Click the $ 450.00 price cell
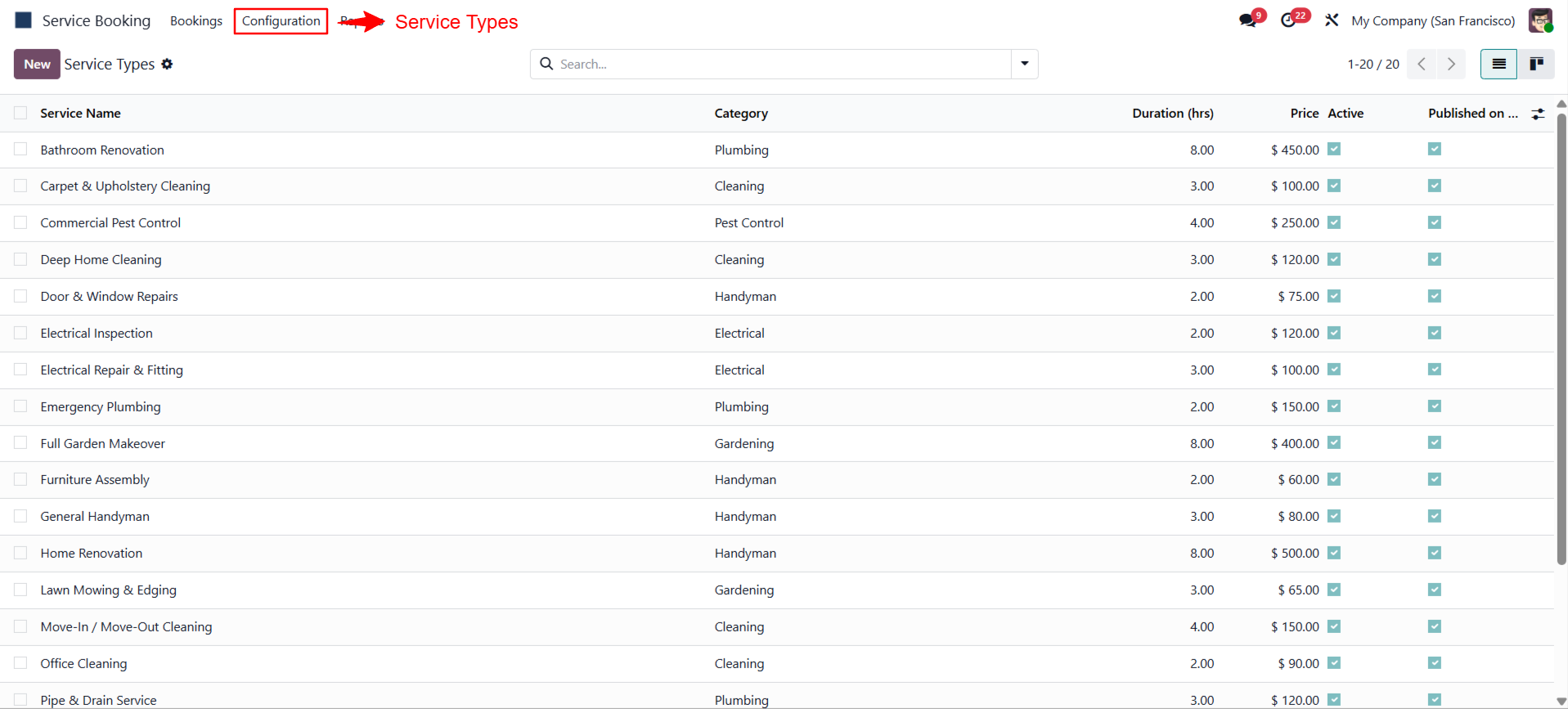 point(1295,150)
